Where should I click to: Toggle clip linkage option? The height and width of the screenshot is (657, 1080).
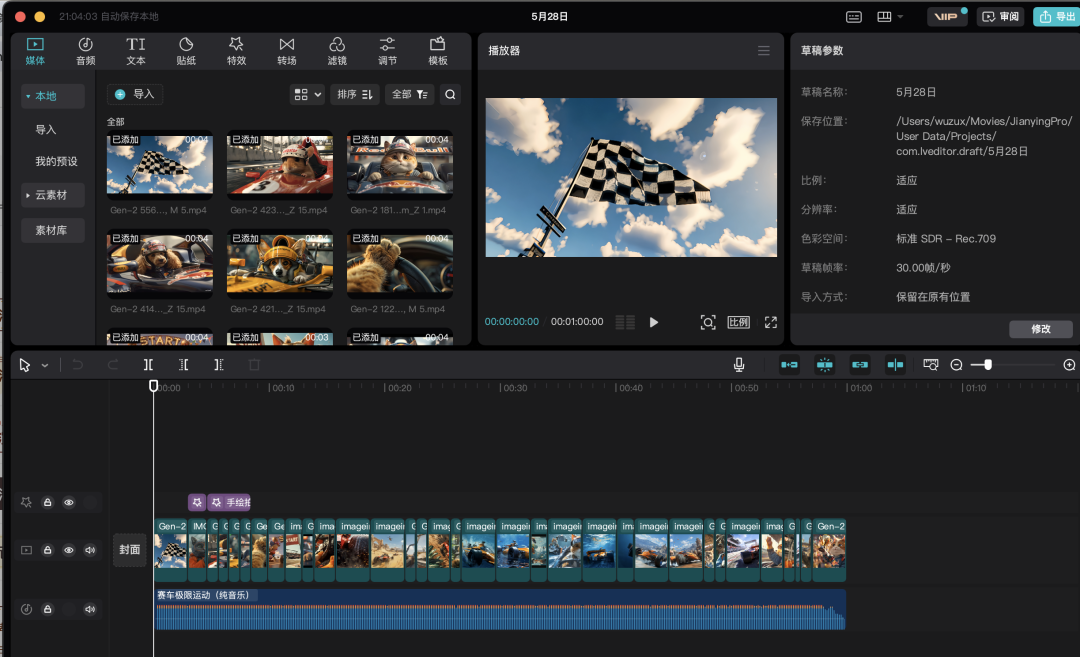click(860, 365)
